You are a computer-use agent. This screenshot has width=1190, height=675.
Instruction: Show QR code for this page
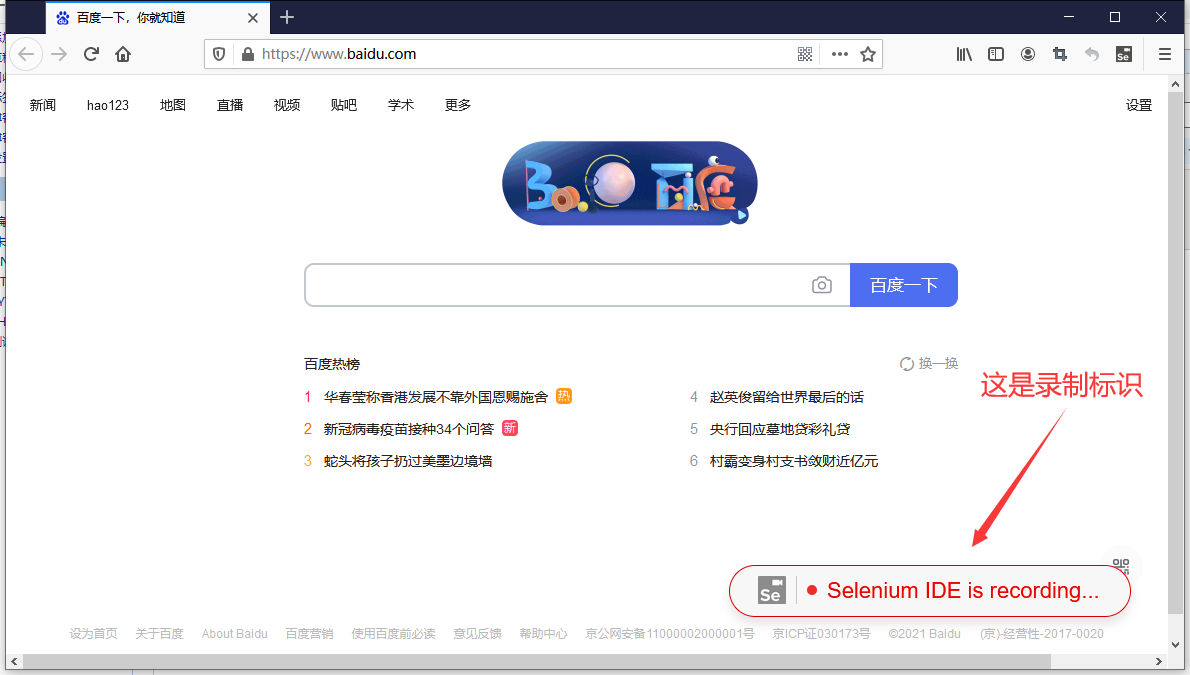805,54
